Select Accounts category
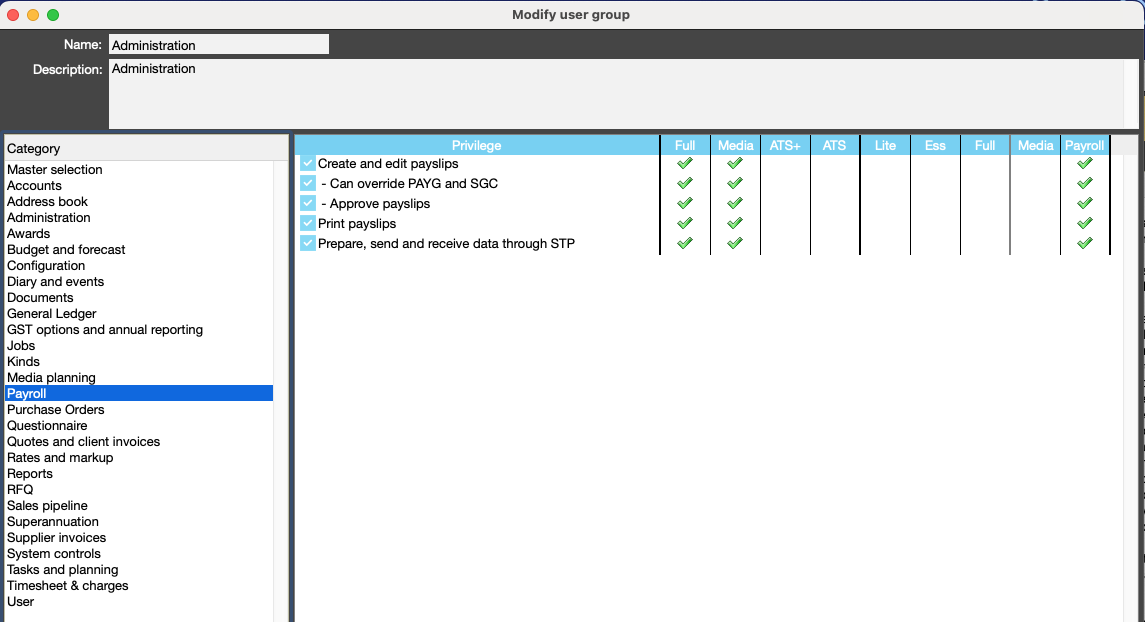 pyautogui.click(x=139, y=185)
